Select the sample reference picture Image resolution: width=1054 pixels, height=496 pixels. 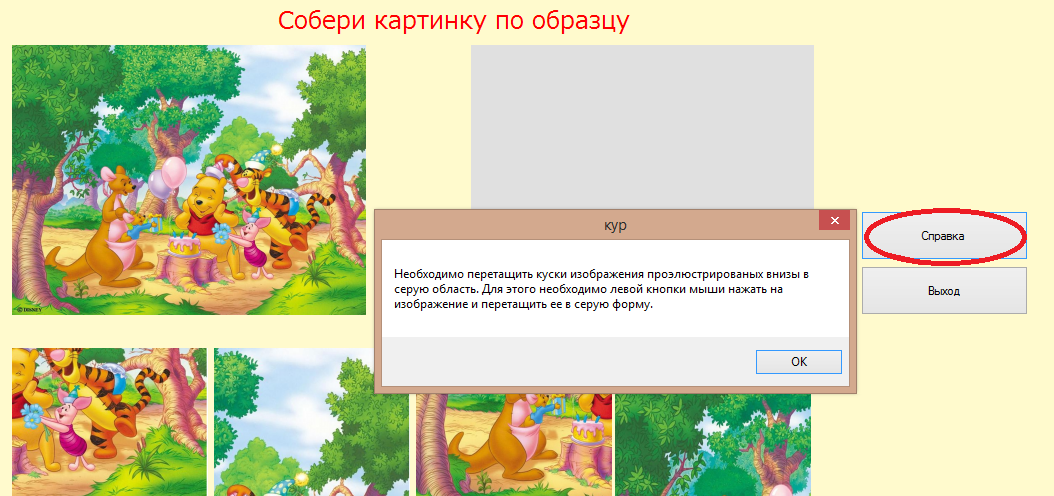tap(189, 179)
